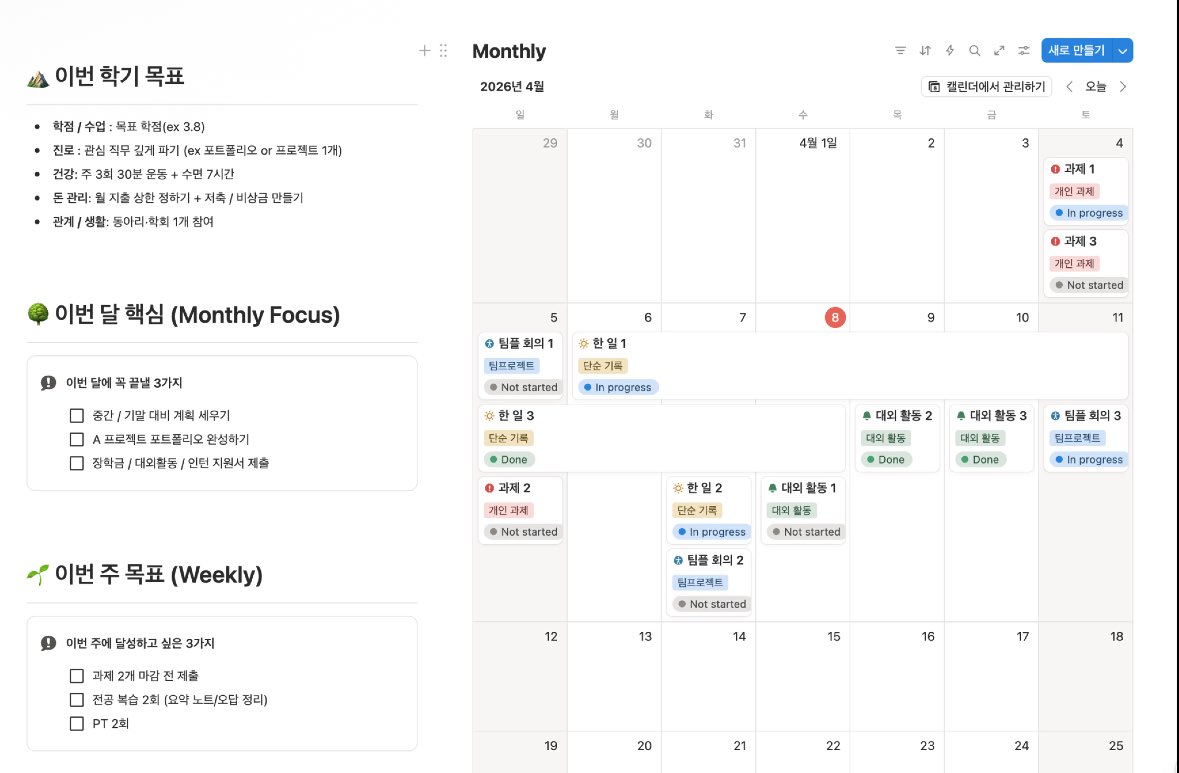Click the mountain emoji beside 이번 학기 목표

click(38, 77)
